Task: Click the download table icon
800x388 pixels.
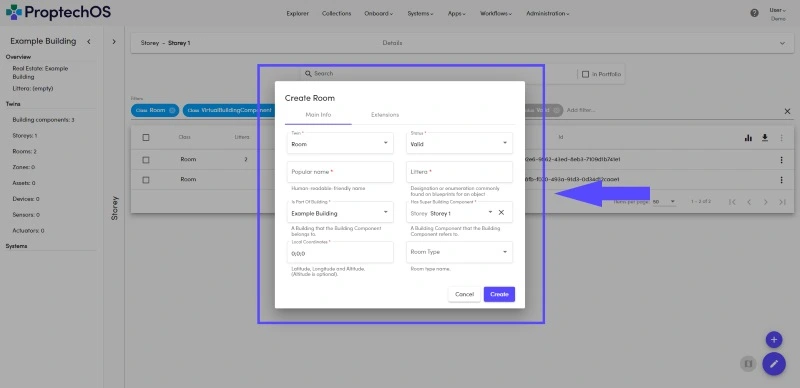Action: (x=765, y=137)
